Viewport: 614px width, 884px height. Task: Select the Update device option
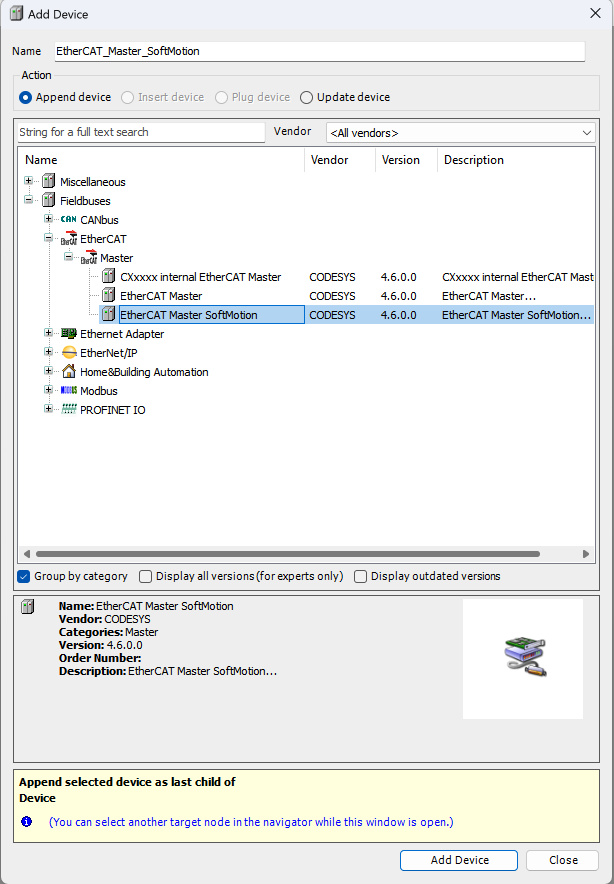[x=345, y=97]
